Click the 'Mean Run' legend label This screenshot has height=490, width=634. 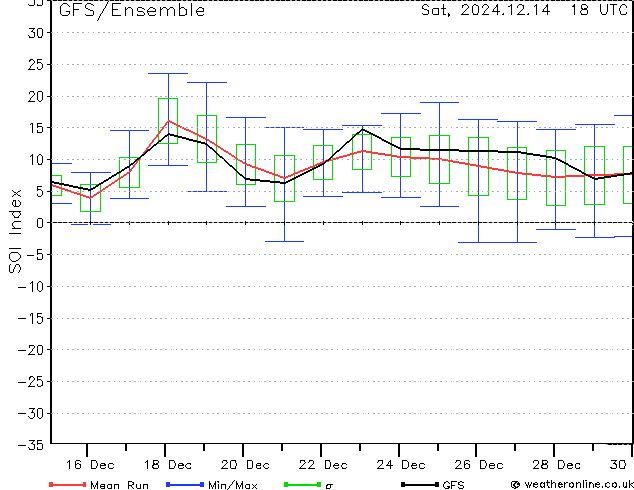click(x=119, y=485)
